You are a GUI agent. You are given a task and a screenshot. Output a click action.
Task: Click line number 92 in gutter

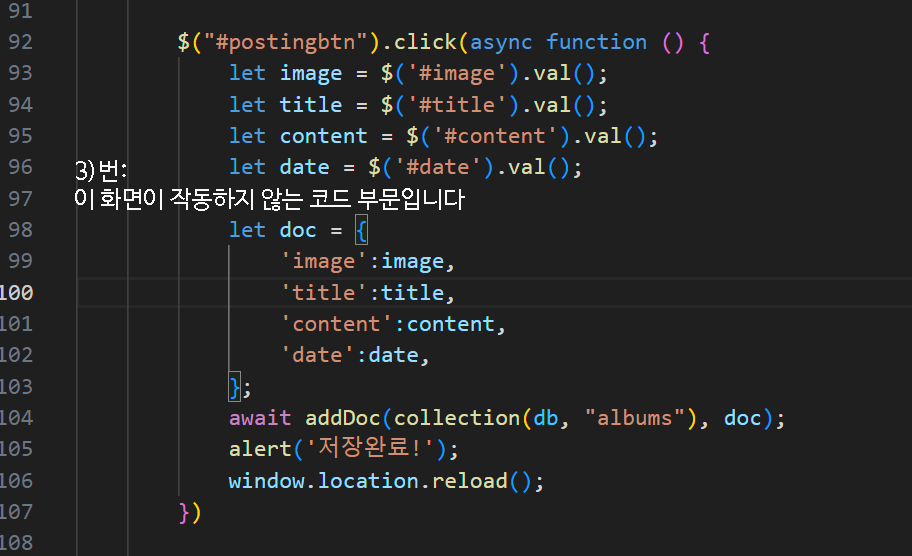click(20, 42)
